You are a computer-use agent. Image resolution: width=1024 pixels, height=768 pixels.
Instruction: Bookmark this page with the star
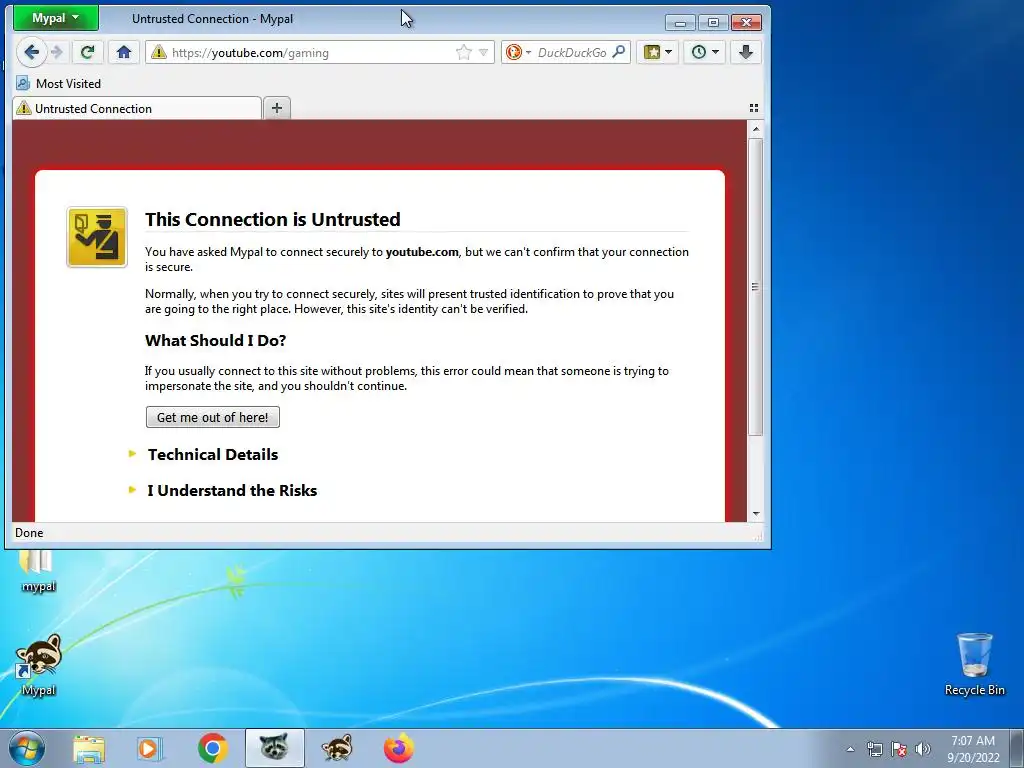(x=464, y=52)
